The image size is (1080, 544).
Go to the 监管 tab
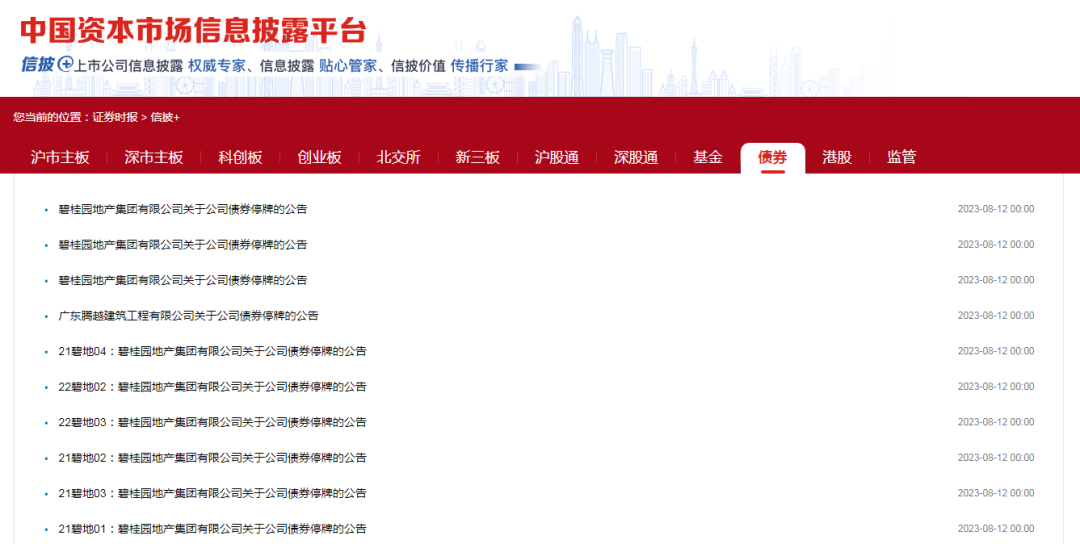[902, 157]
